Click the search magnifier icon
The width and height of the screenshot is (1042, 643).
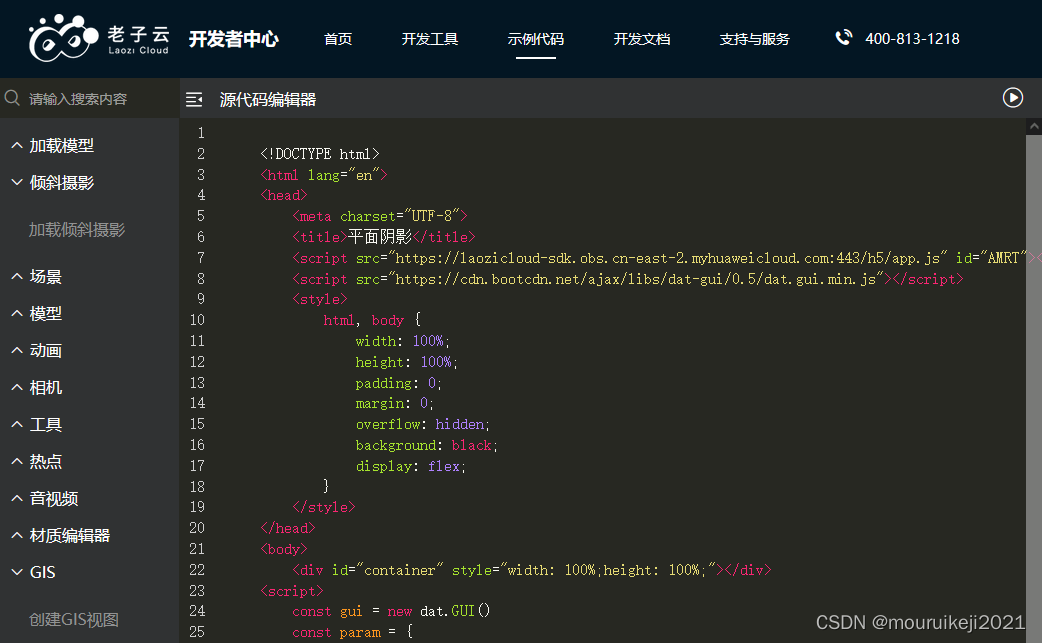click(13, 99)
